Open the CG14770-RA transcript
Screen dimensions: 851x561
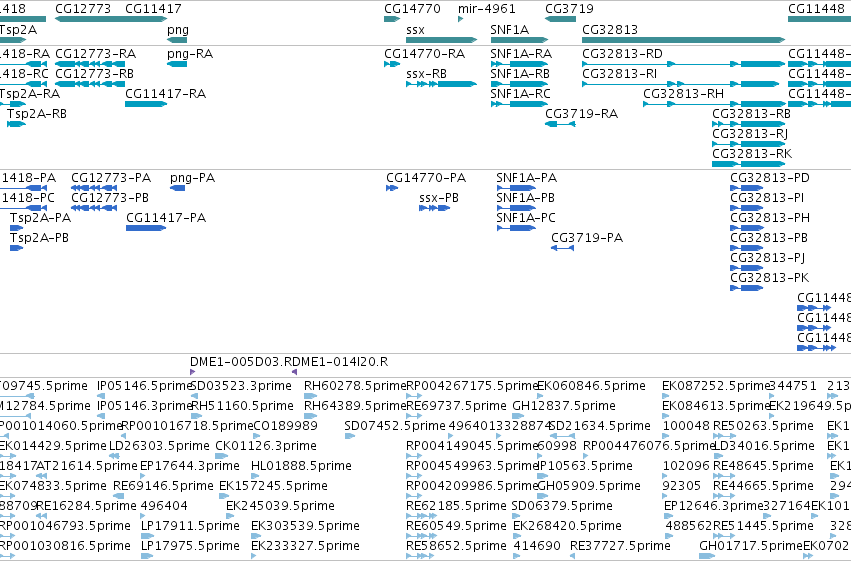coord(424,54)
